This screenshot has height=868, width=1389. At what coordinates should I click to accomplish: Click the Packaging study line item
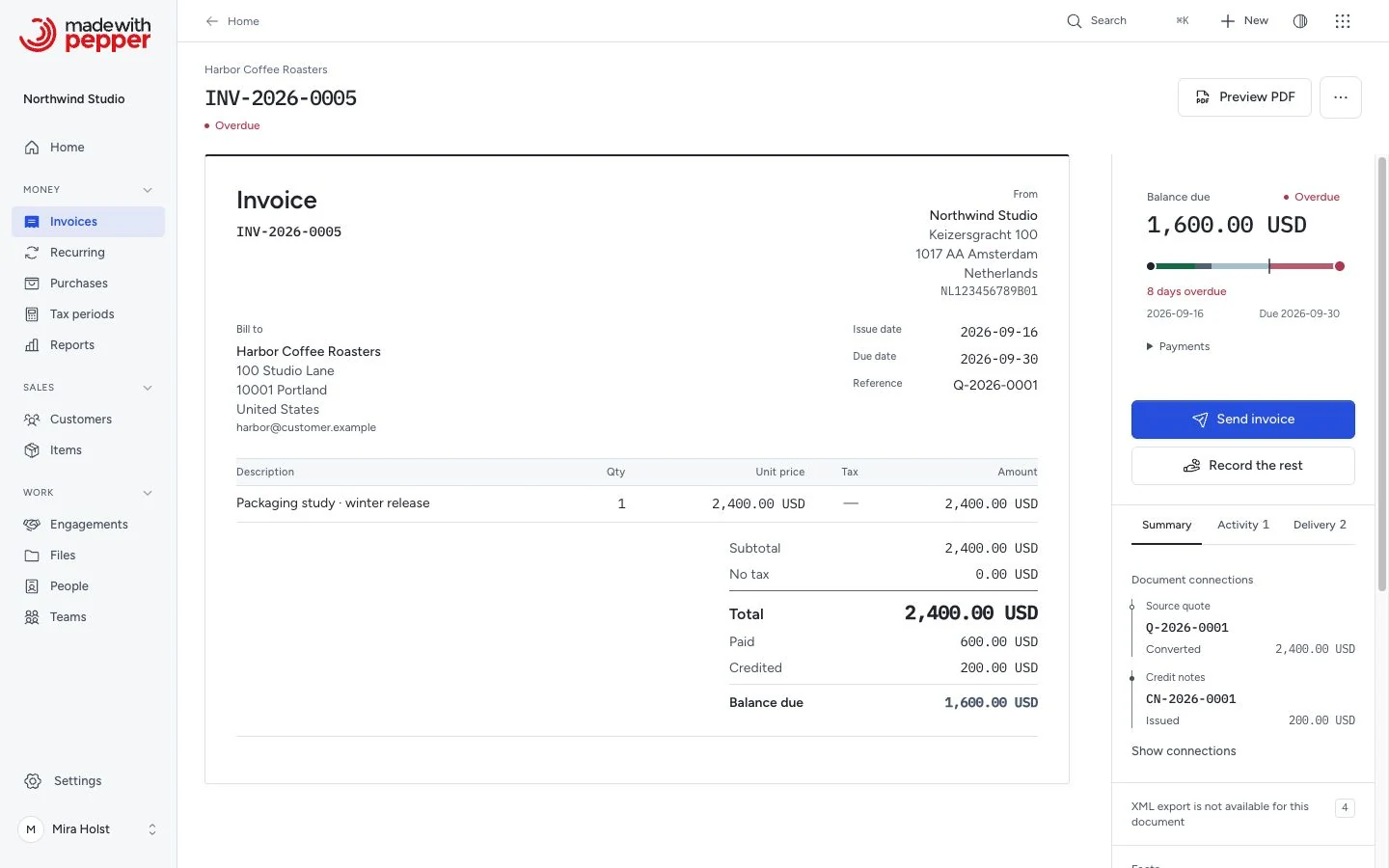click(x=637, y=503)
